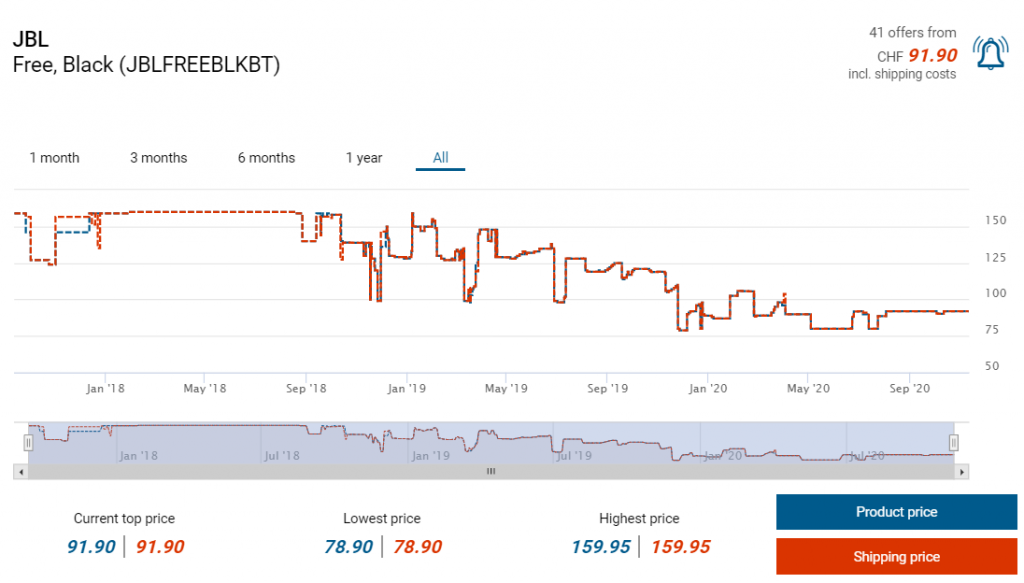Image resolution: width=1024 pixels, height=583 pixels.
Task: Switch to the 3 months view
Action: [158, 158]
